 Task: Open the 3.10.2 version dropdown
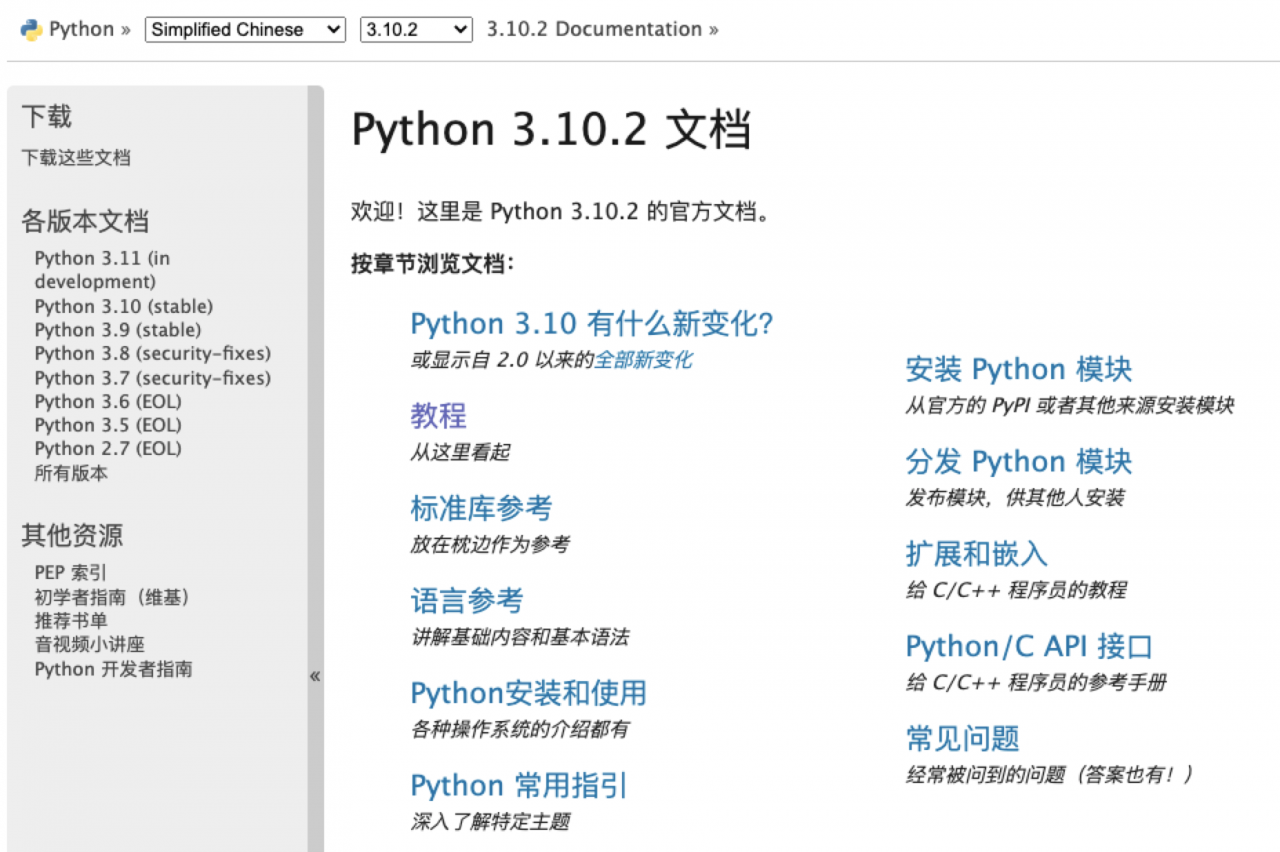click(415, 30)
